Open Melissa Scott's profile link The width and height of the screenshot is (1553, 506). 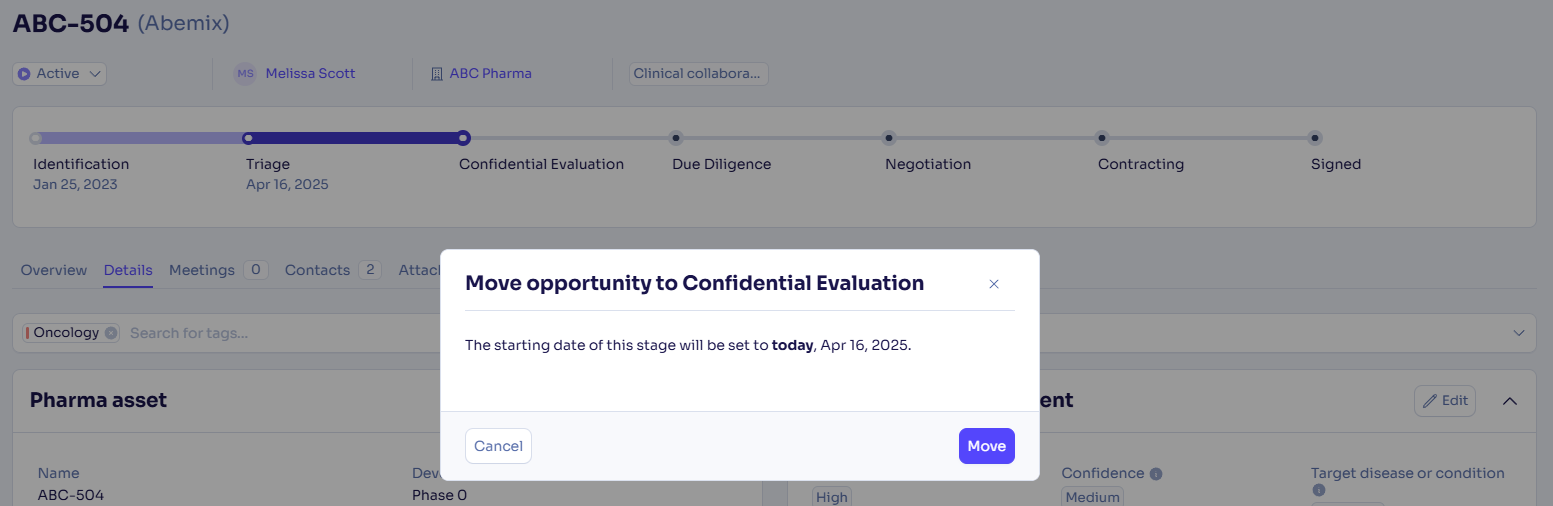tap(310, 74)
